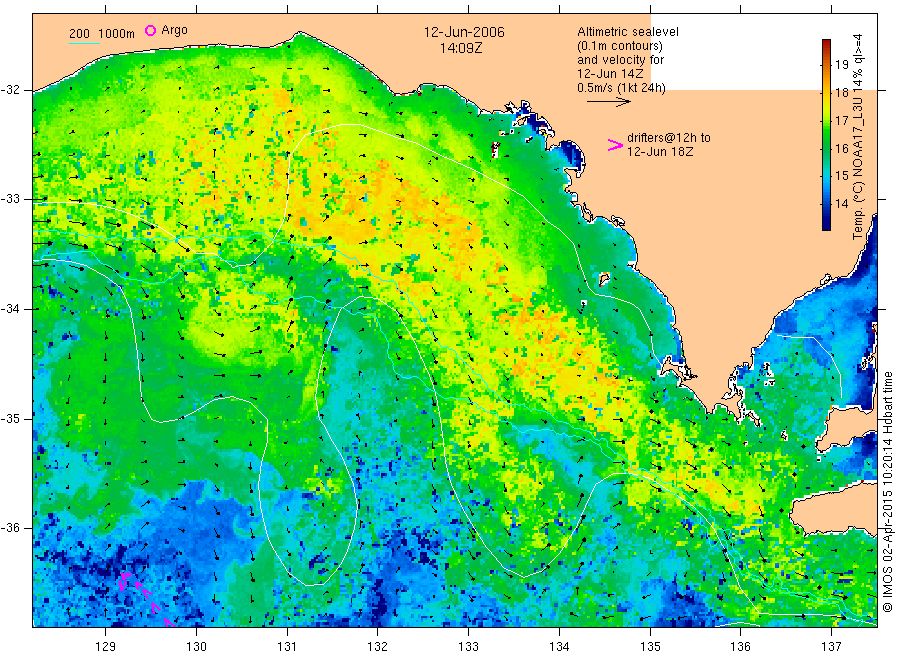
Task: Click the 12-Jun-2006 date title
Action: [x=464, y=32]
